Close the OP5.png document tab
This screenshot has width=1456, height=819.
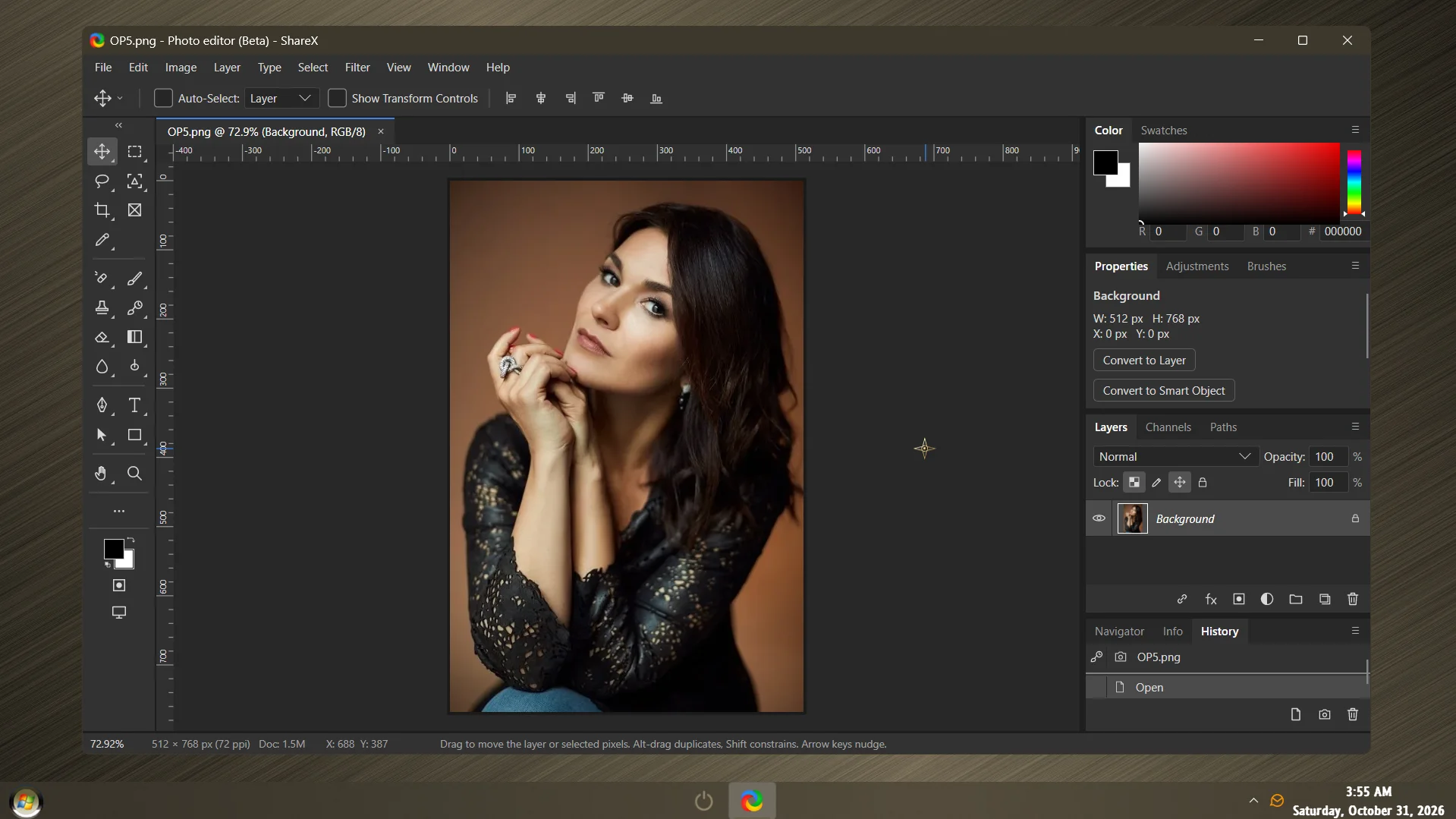click(381, 131)
